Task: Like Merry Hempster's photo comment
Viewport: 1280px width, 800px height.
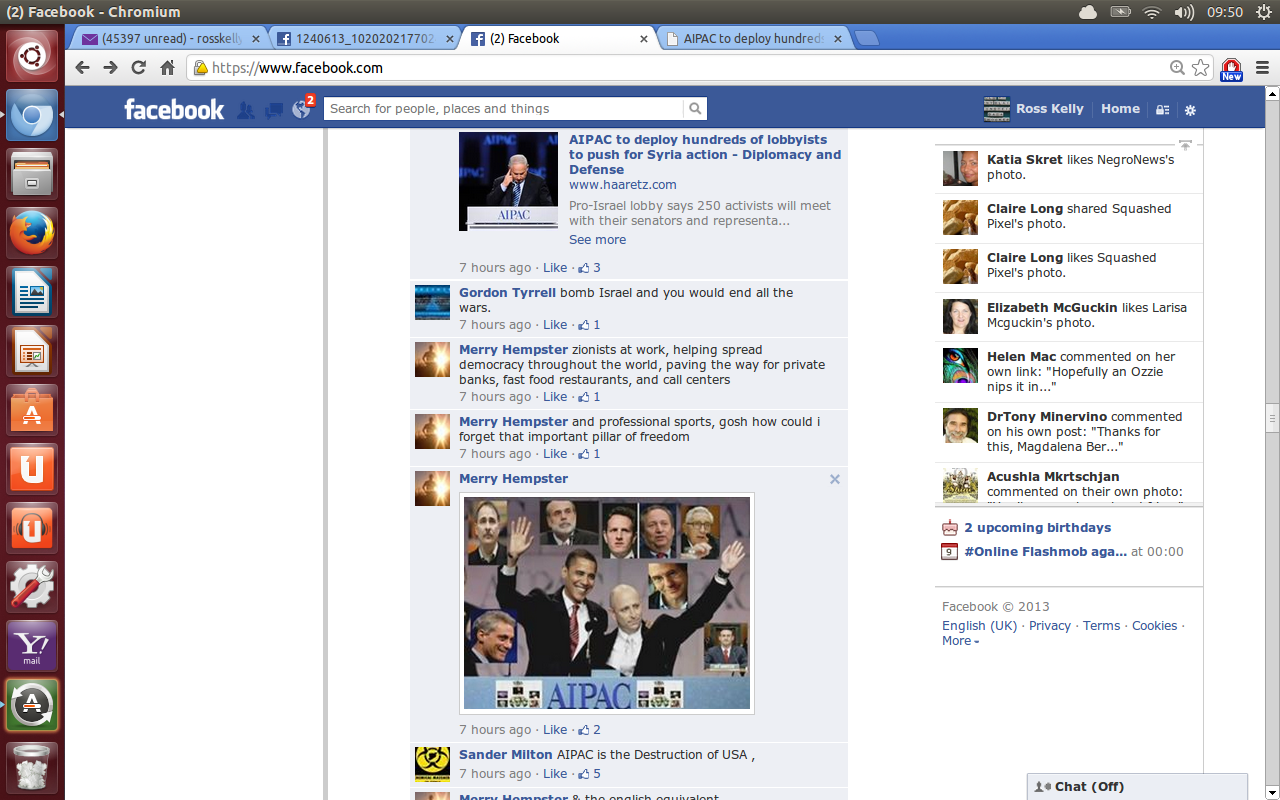Action: pyautogui.click(x=554, y=730)
